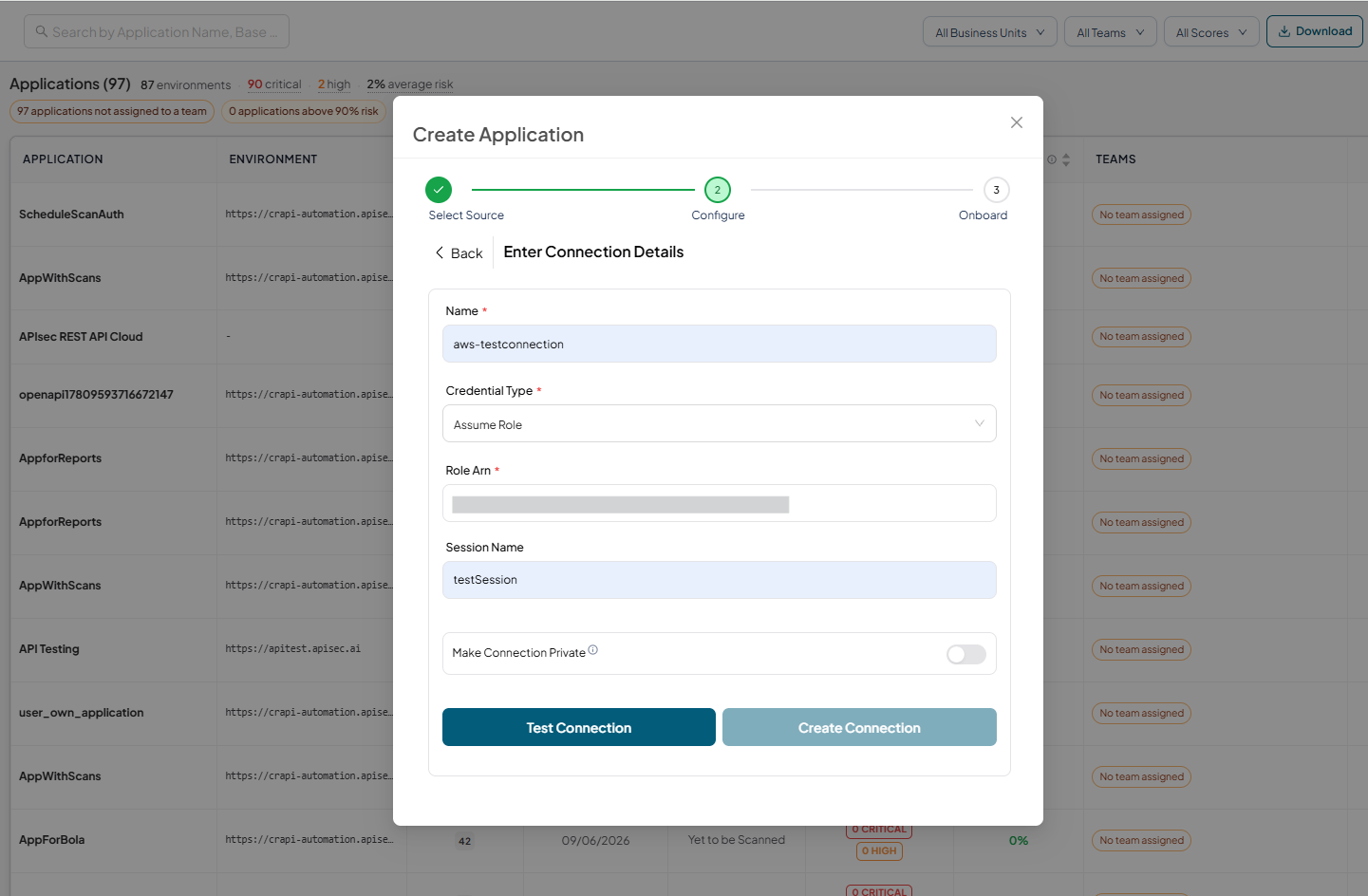
Task: Click the step 2 Configure circle
Action: tap(718, 190)
